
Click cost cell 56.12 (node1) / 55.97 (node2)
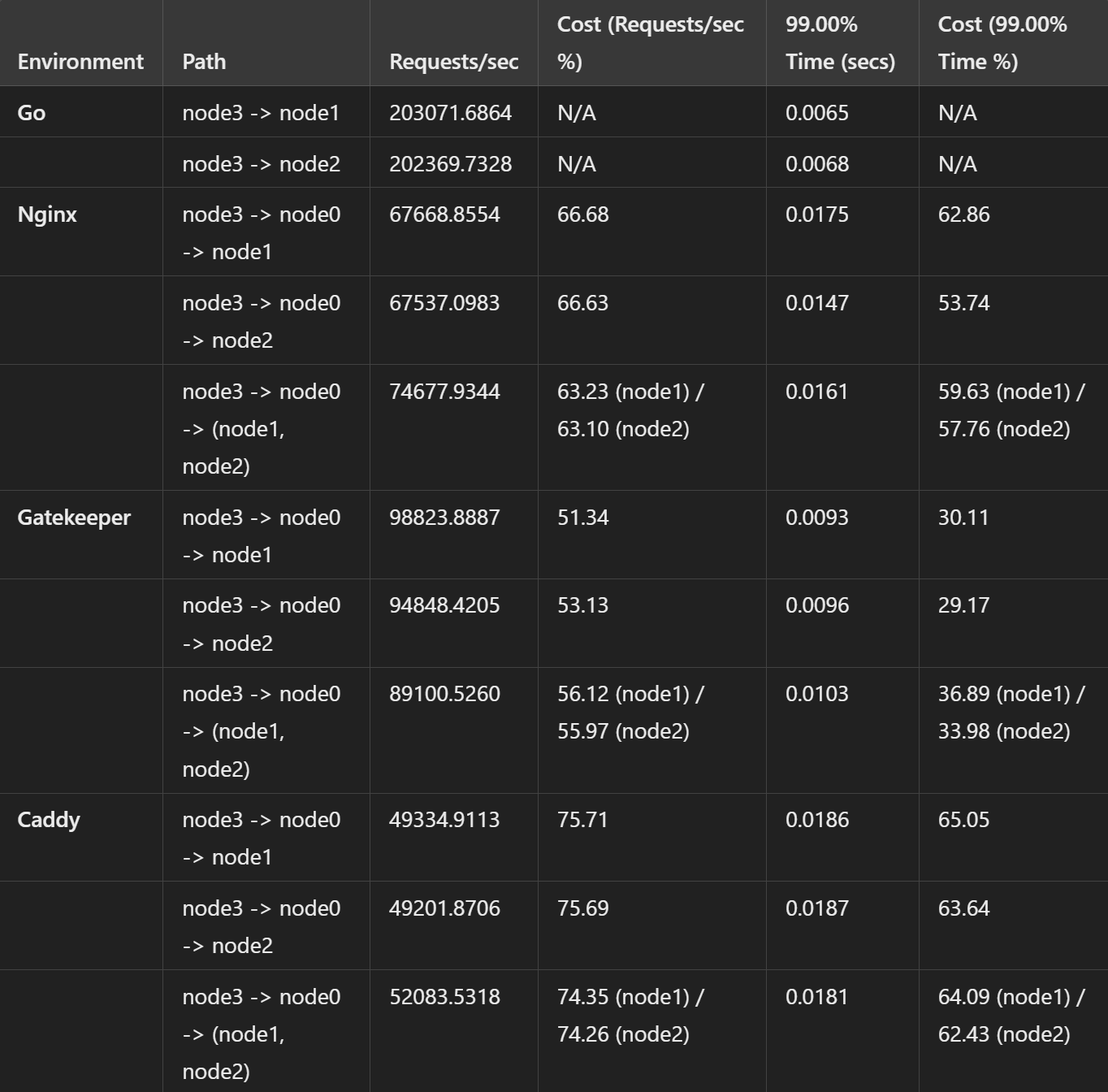point(631,713)
